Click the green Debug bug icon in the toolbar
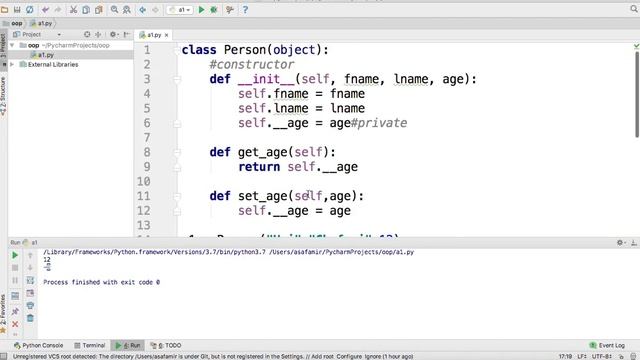Screen dimensions: 640x360 213,9
